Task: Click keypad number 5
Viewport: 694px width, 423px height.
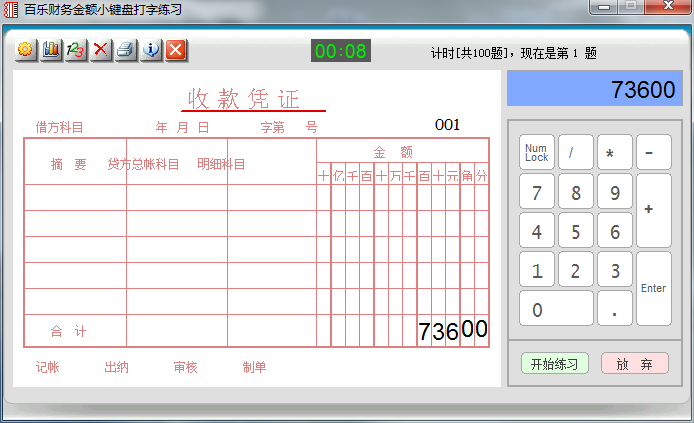Action: [x=575, y=231]
